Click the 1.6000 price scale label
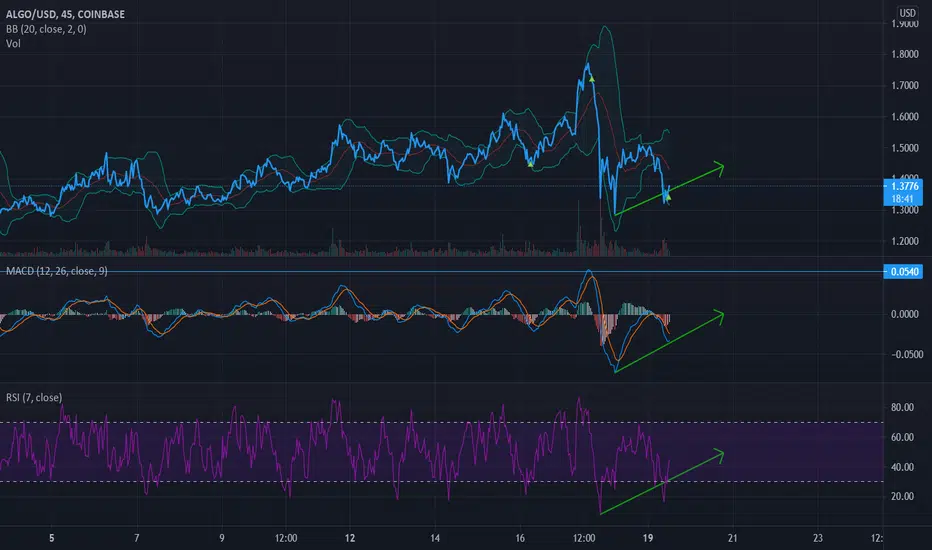 pyautogui.click(x=904, y=117)
